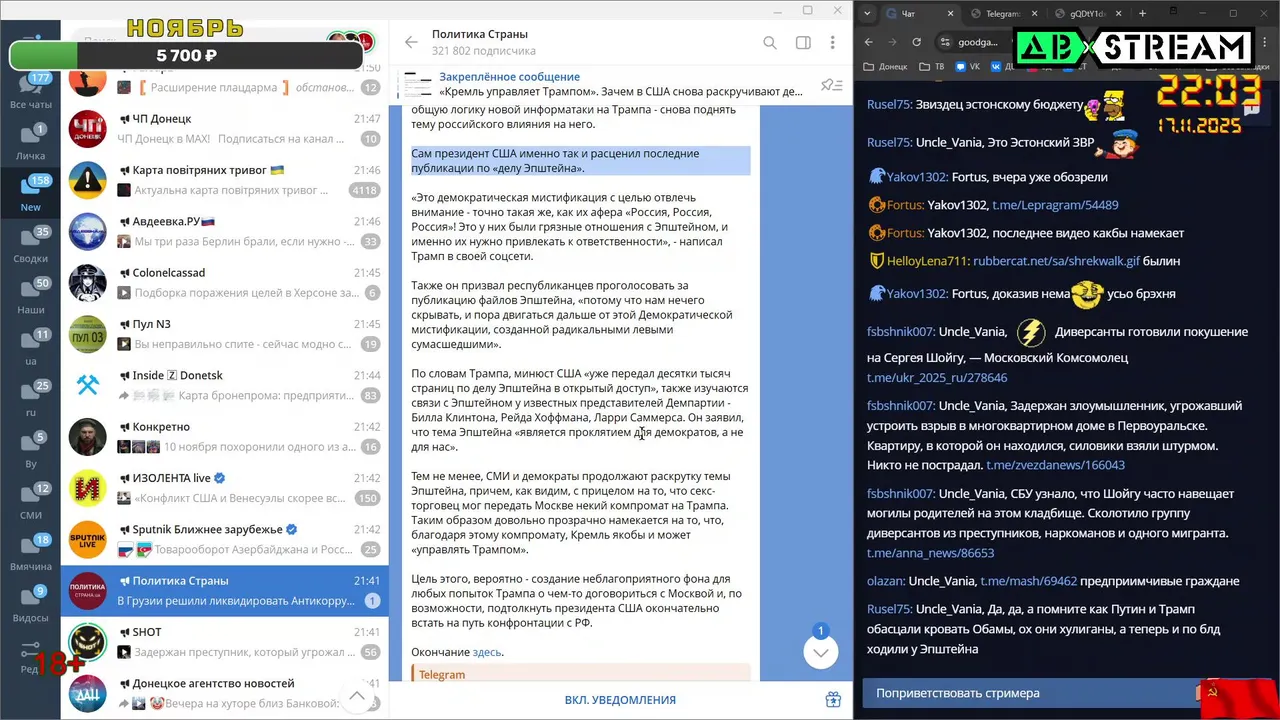1280x720 pixels.
Task: Click the pinned messages list icon
Action: click(x=830, y=85)
